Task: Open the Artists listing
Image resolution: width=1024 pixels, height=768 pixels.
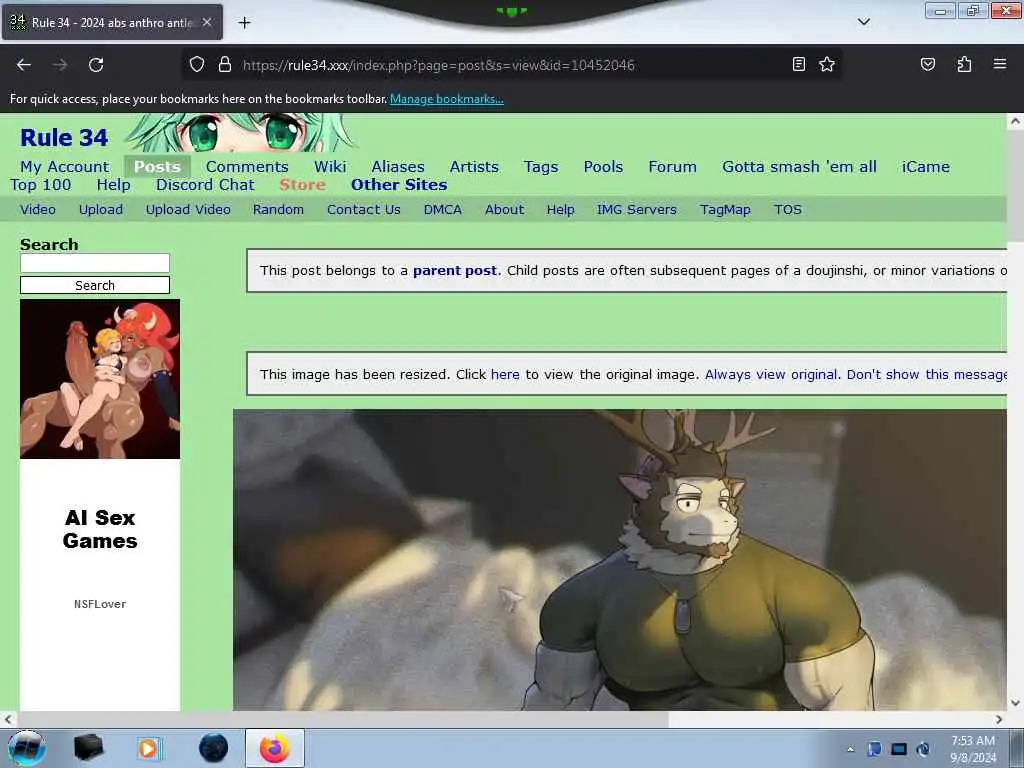Action: click(474, 167)
